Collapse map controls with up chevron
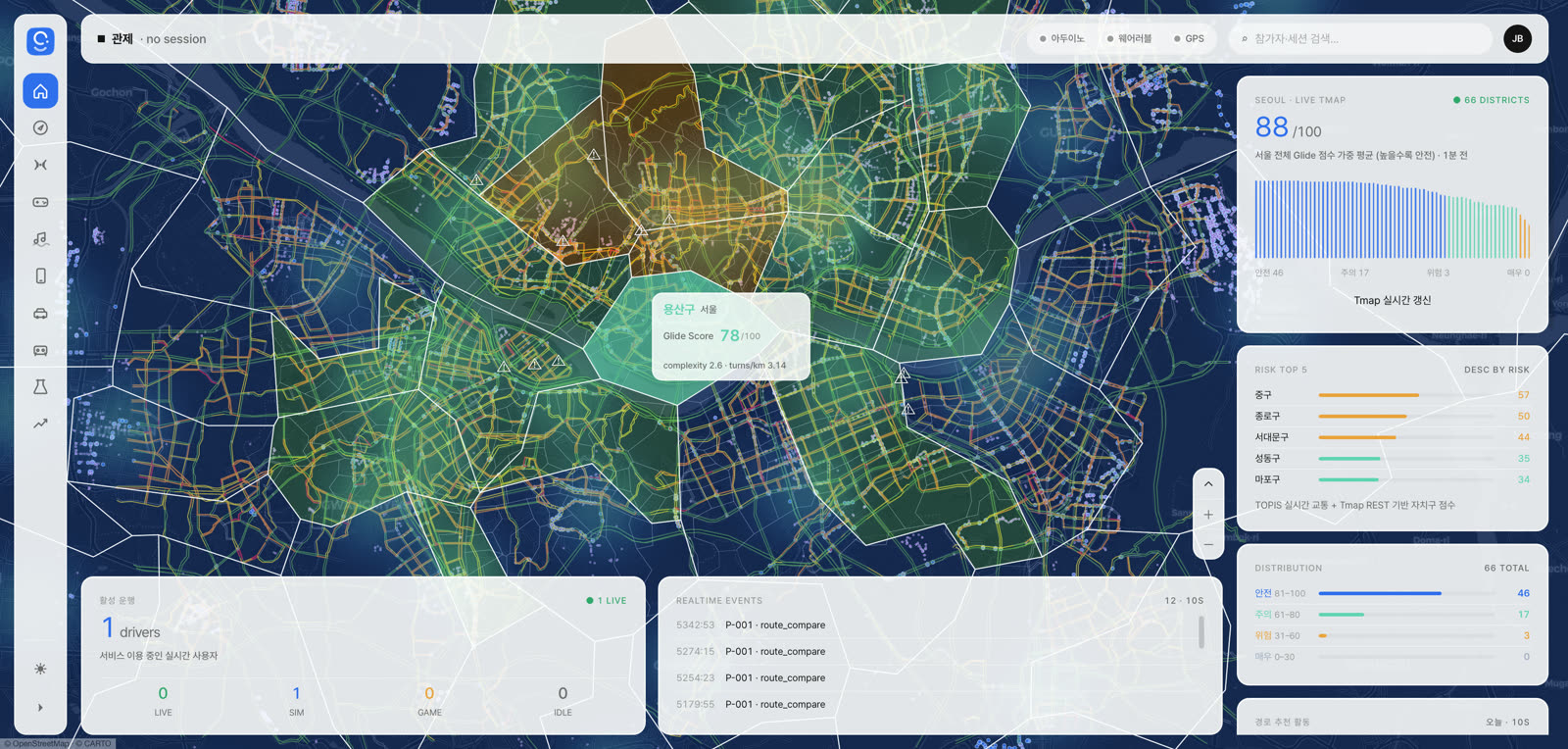The height and width of the screenshot is (749, 1568). click(x=1208, y=484)
